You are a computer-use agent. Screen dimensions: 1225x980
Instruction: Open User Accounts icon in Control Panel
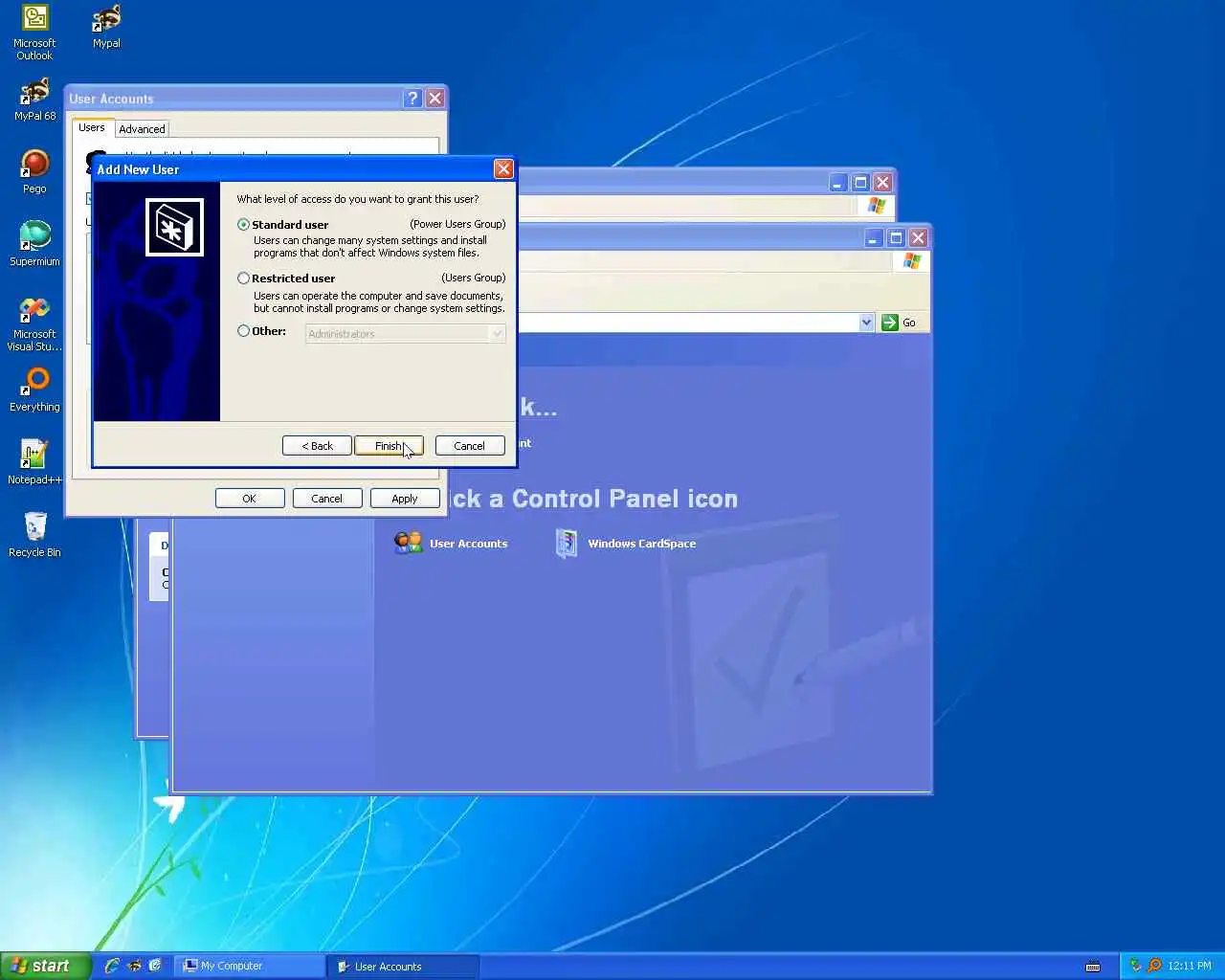tap(451, 544)
